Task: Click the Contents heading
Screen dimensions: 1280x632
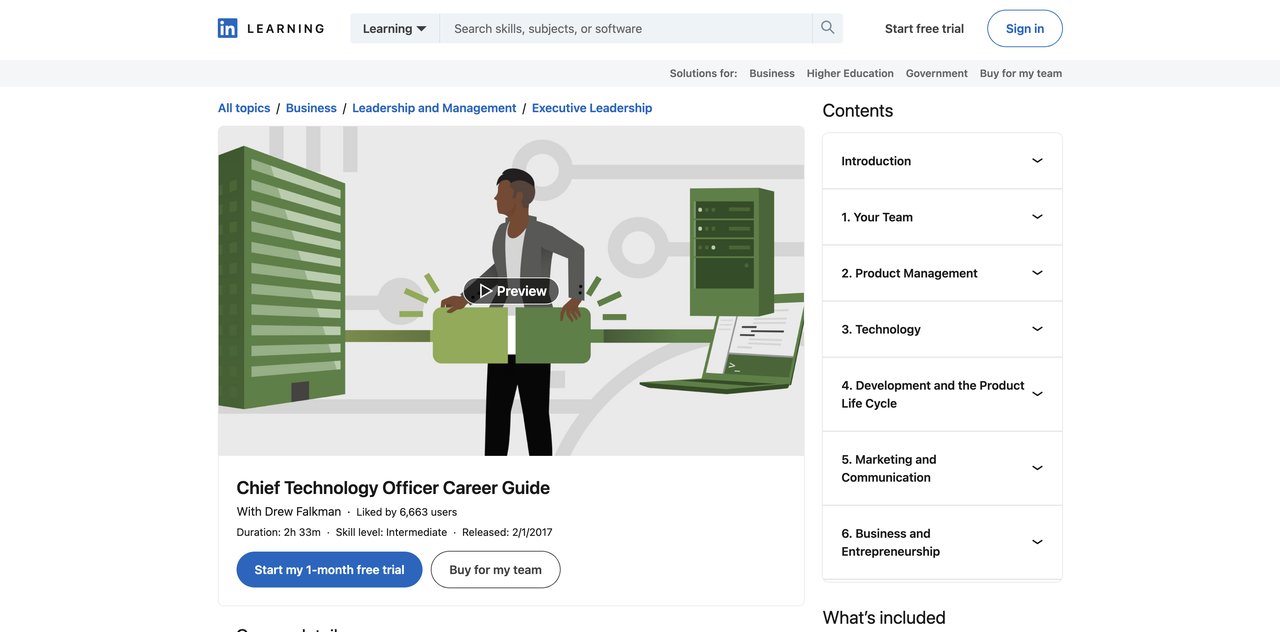Action: tap(858, 111)
